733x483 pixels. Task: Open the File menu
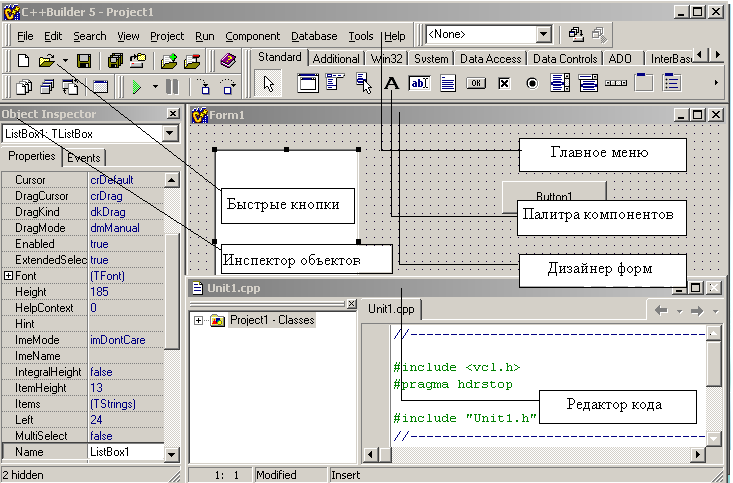pos(25,36)
